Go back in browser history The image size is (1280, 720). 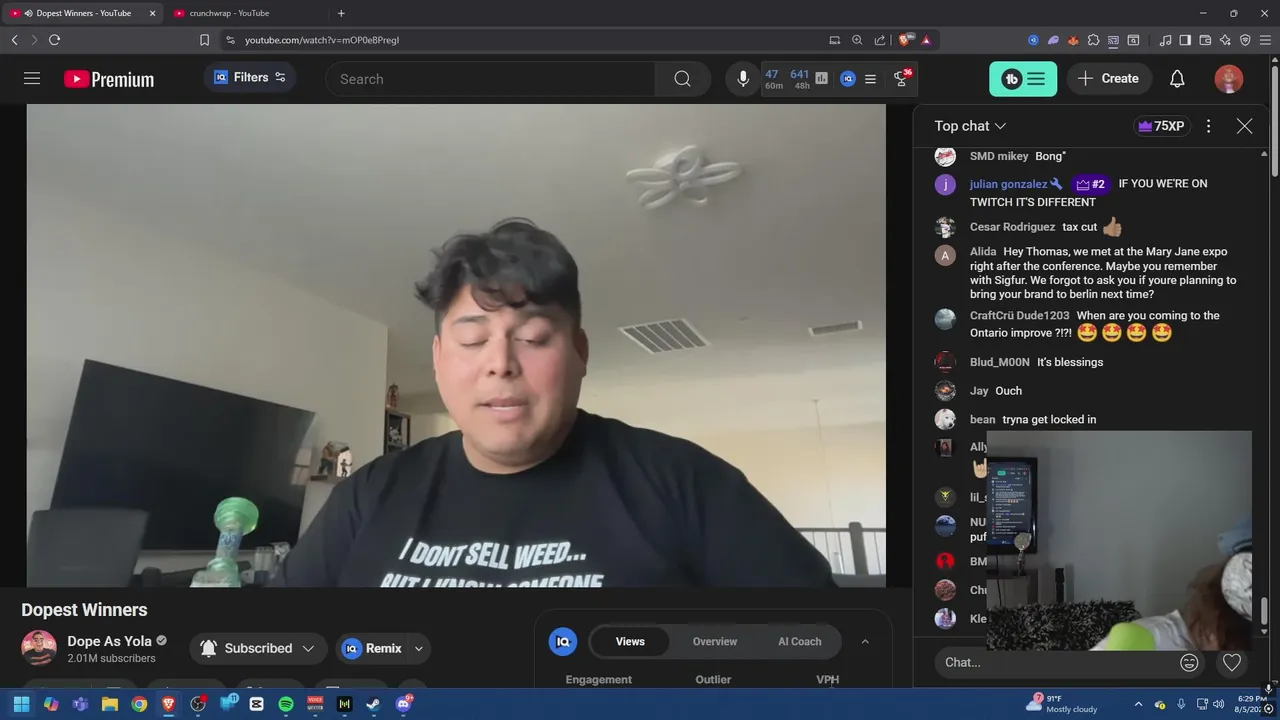pyautogui.click(x=14, y=40)
